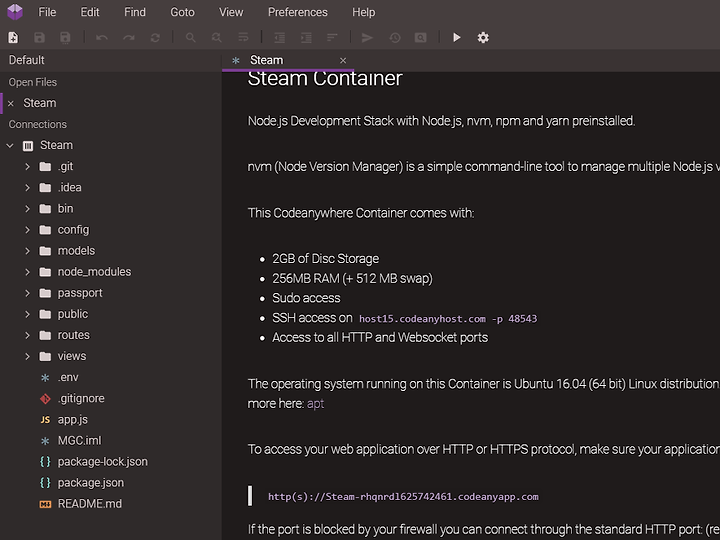Click the Steam container connection icon

tap(28, 146)
